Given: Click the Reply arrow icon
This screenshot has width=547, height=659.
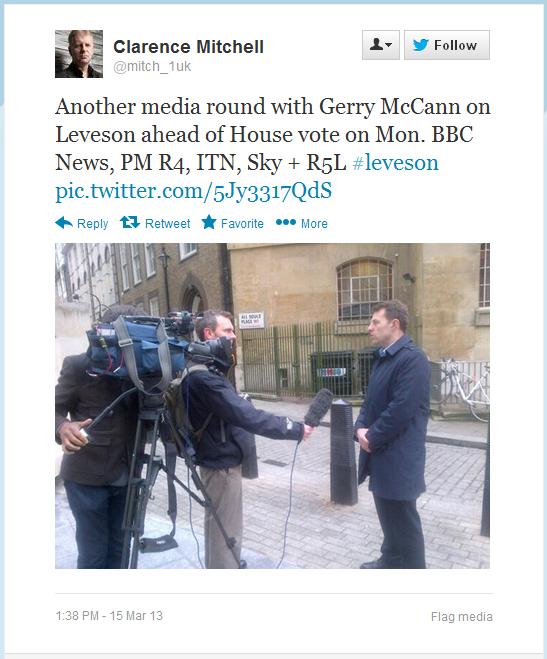Looking at the screenshot, I should pos(64,222).
